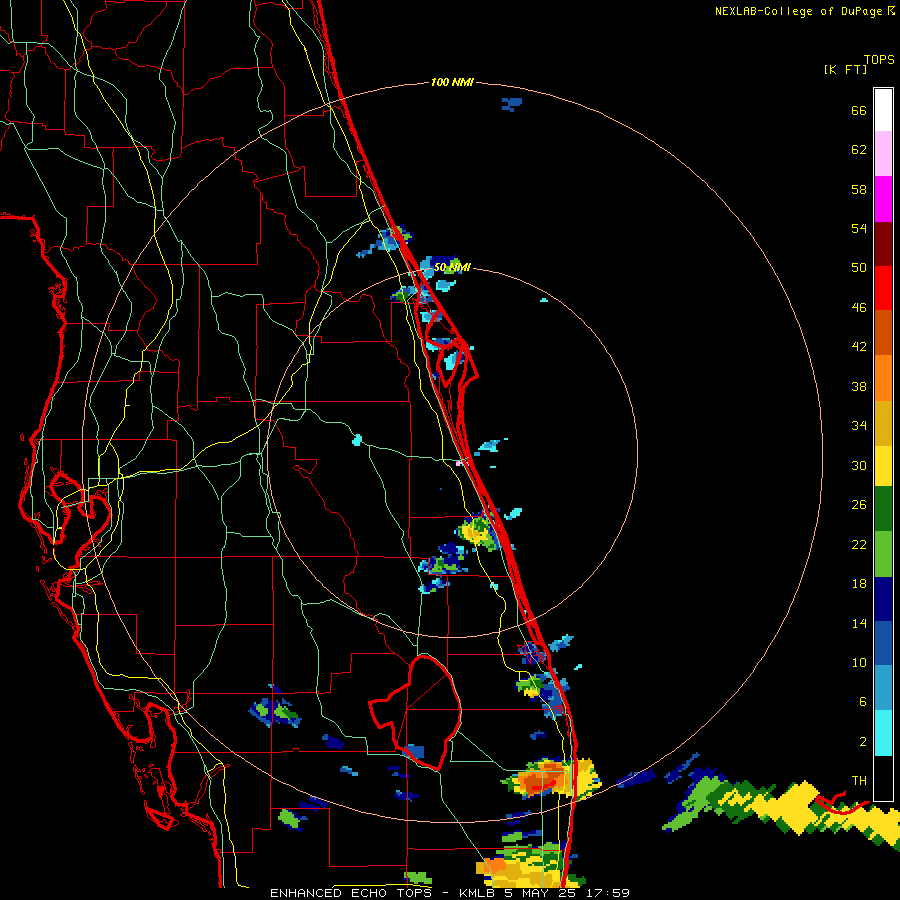
Task: Click the dark green swatch in the color scale
Action: [x=883, y=509]
